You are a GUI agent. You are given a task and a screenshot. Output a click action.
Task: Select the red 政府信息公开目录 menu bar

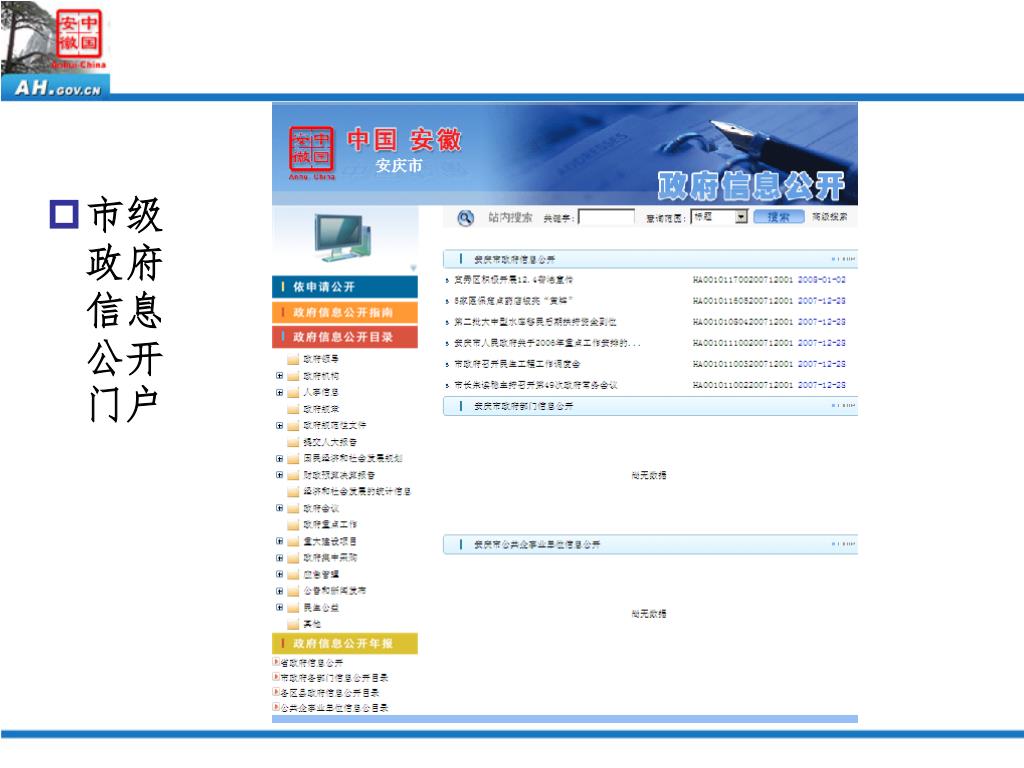345,337
